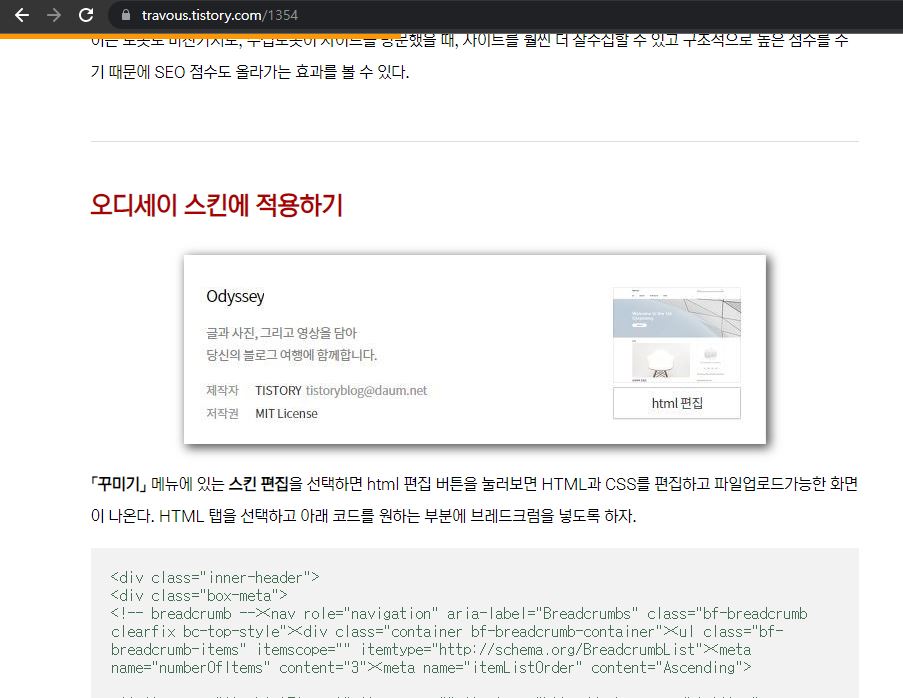Click the HTML 탭을 선택하고 sentence

coord(397,515)
